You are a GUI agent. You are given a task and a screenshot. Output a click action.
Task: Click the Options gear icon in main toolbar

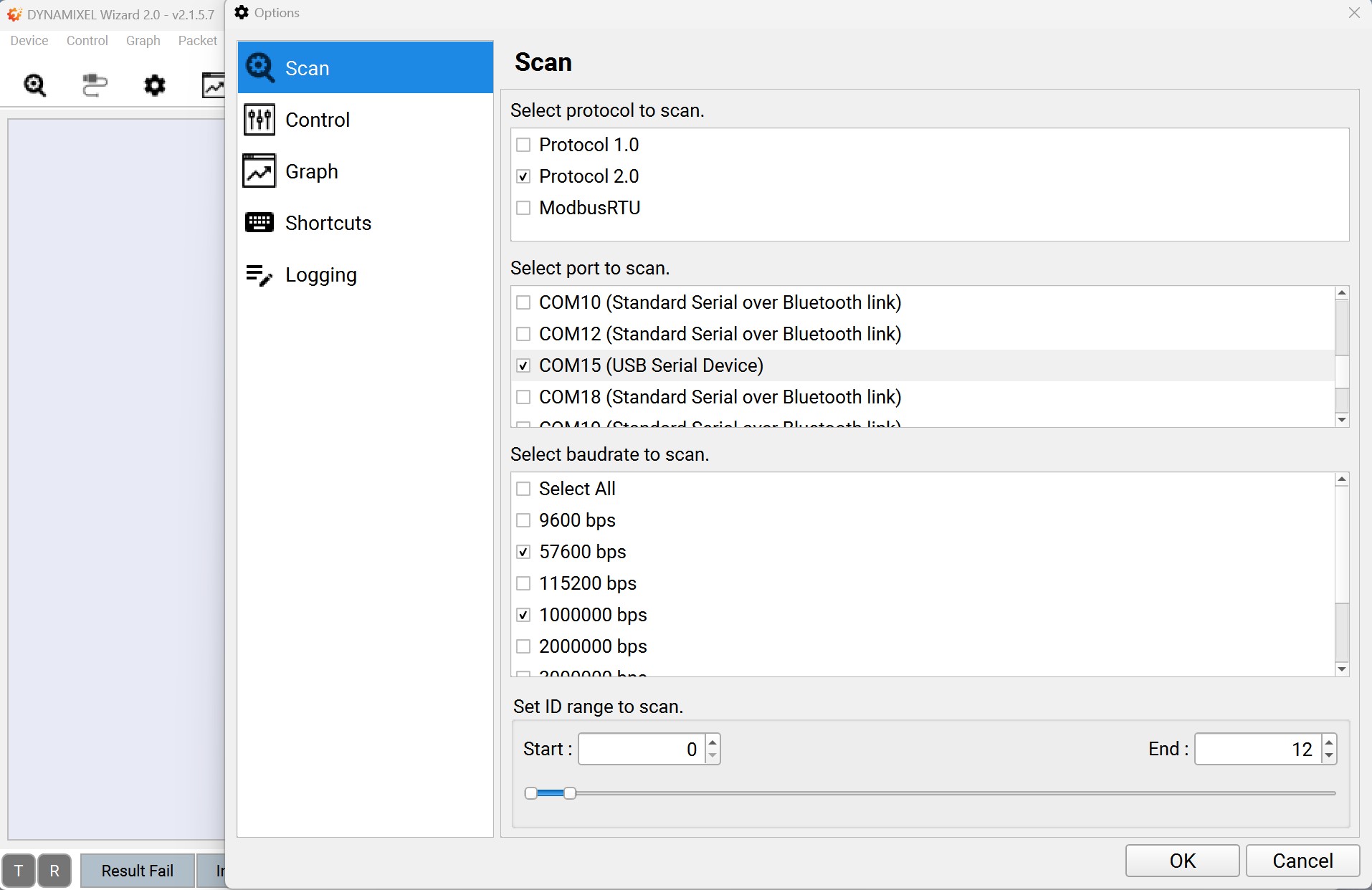[154, 85]
